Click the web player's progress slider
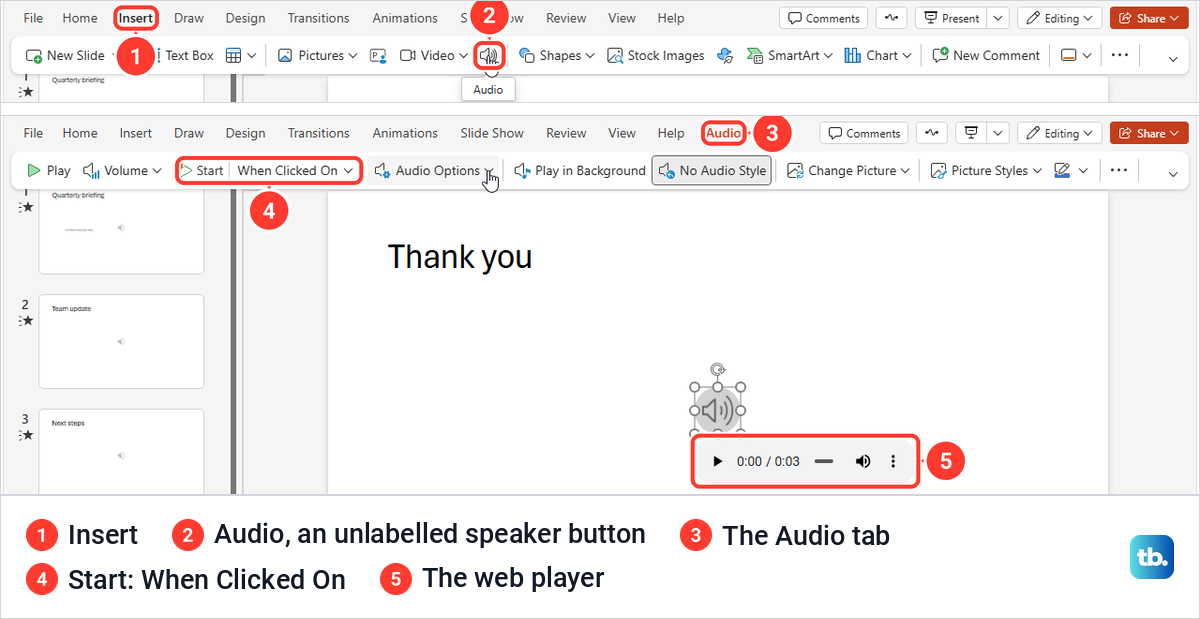Screen dimensions: 1200x619 click(x=824, y=461)
